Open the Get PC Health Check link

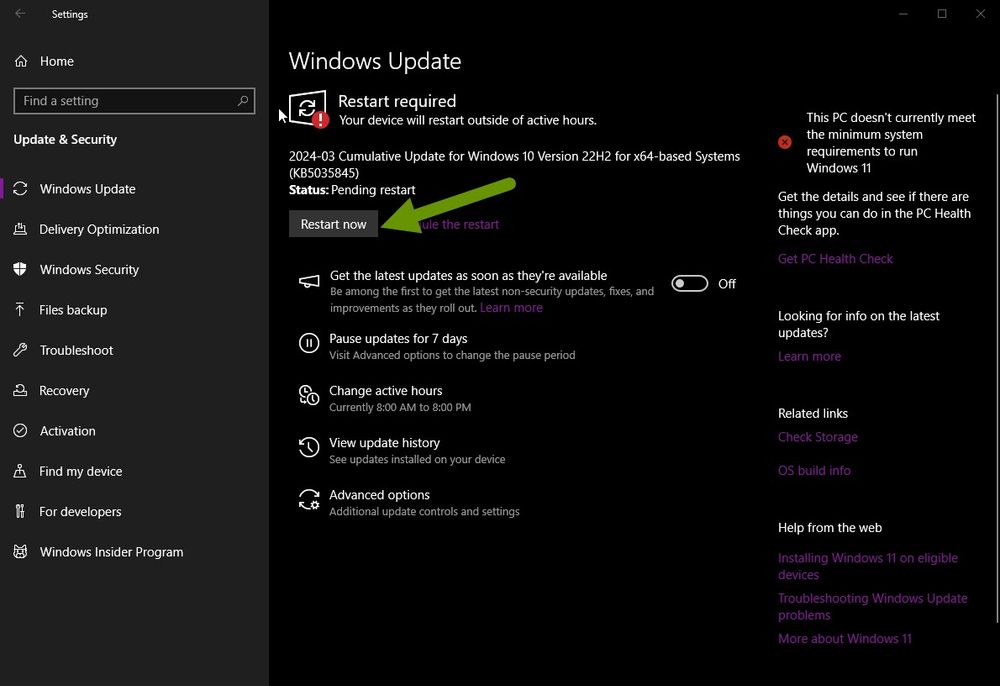[835, 258]
